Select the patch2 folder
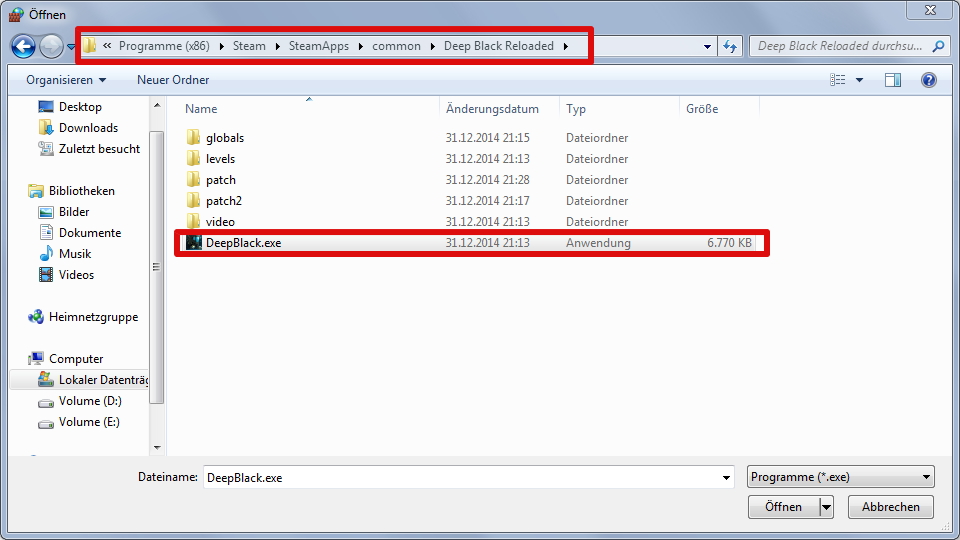 [x=224, y=201]
